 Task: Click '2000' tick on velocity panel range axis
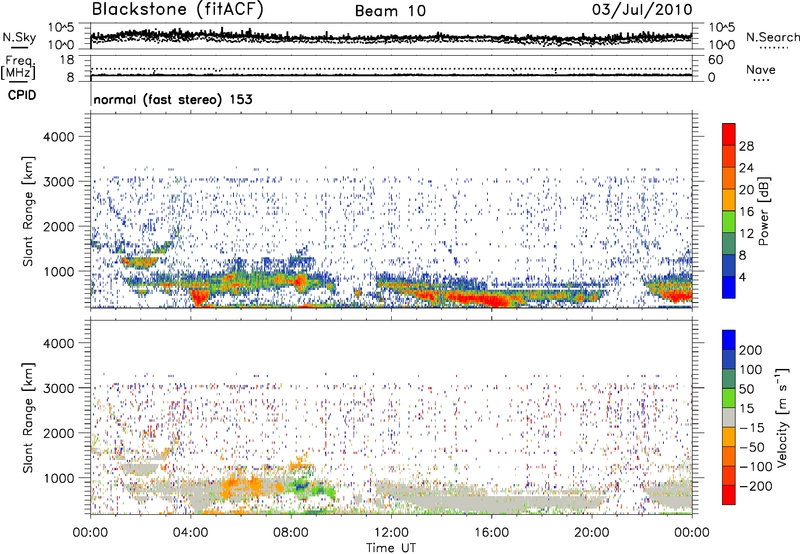tap(58, 433)
